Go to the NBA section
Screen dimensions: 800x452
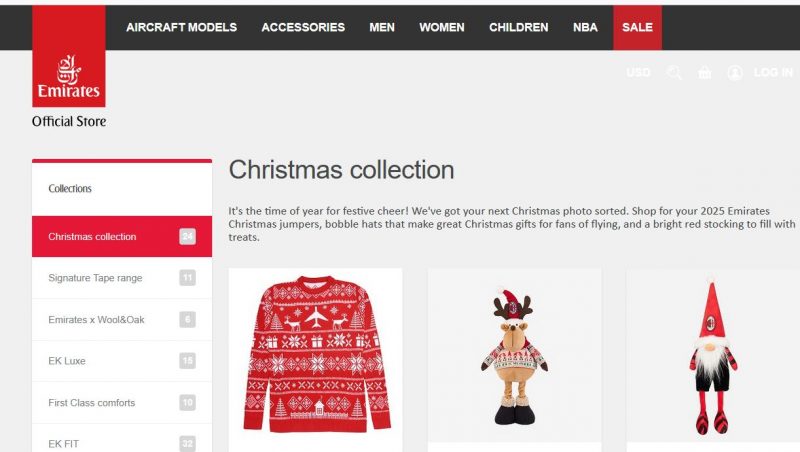tap(585, 28)
